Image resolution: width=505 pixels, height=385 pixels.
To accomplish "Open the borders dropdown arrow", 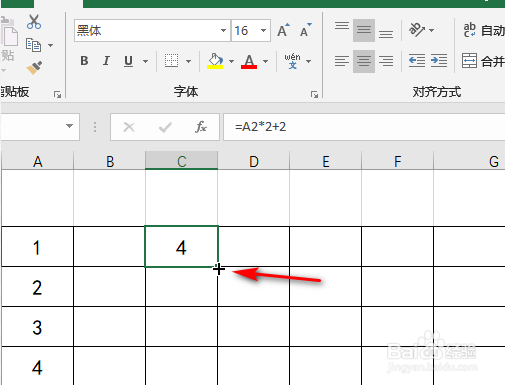I will (x=188, y=61).
